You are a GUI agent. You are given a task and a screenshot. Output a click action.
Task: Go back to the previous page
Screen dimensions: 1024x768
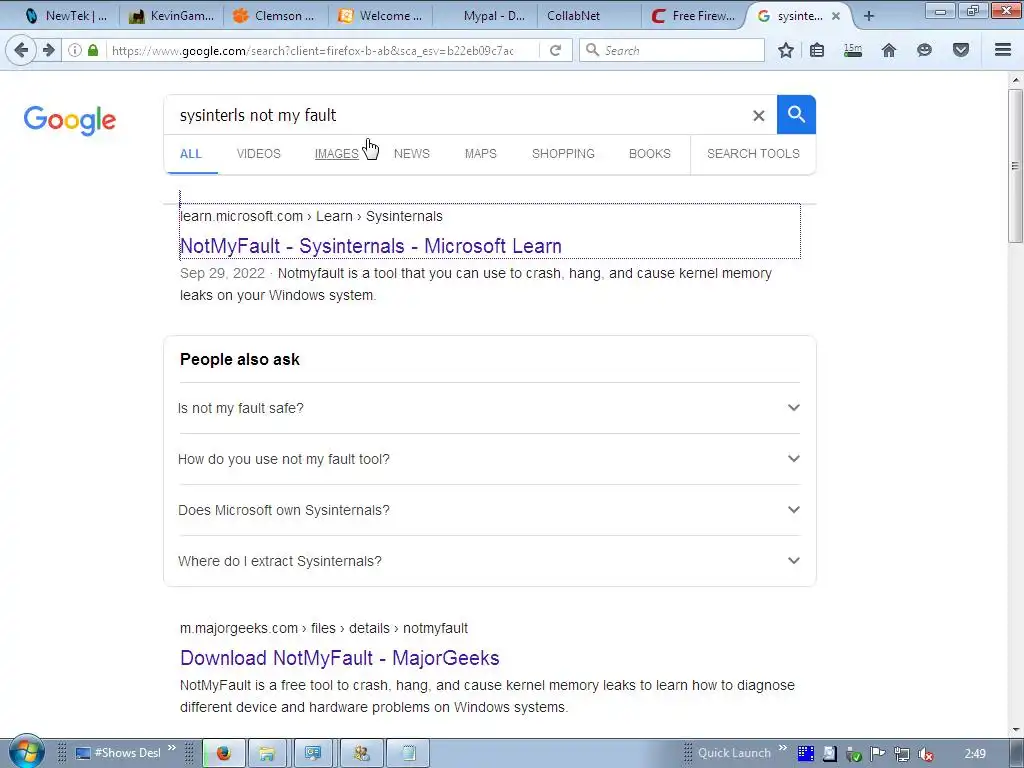(21, 50)
